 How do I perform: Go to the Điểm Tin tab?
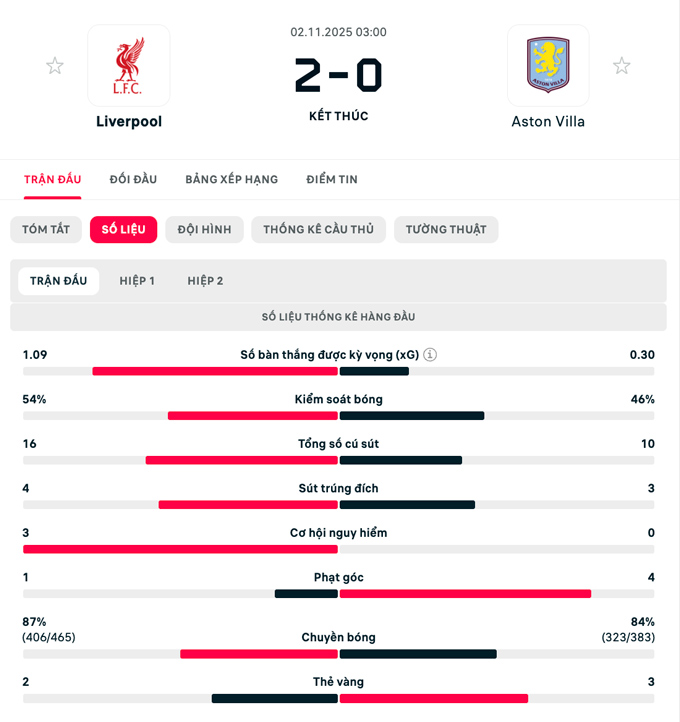[x=332, y=180]
